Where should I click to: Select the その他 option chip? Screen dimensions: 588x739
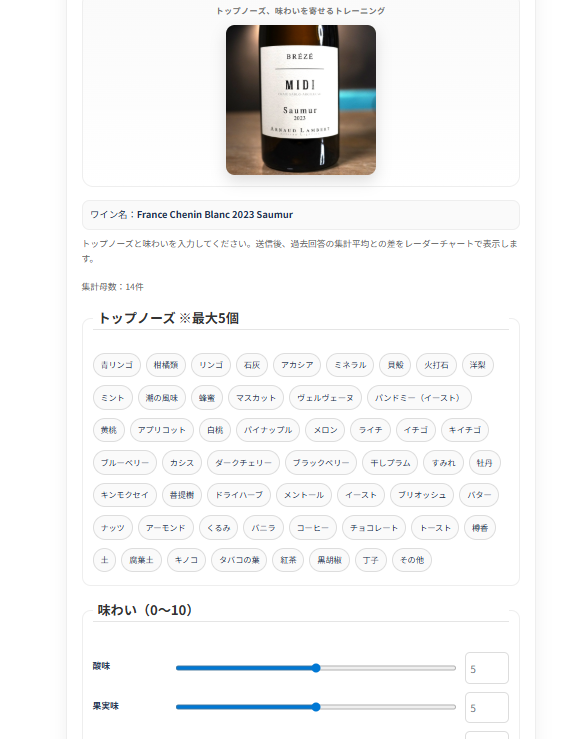(412, 560)
